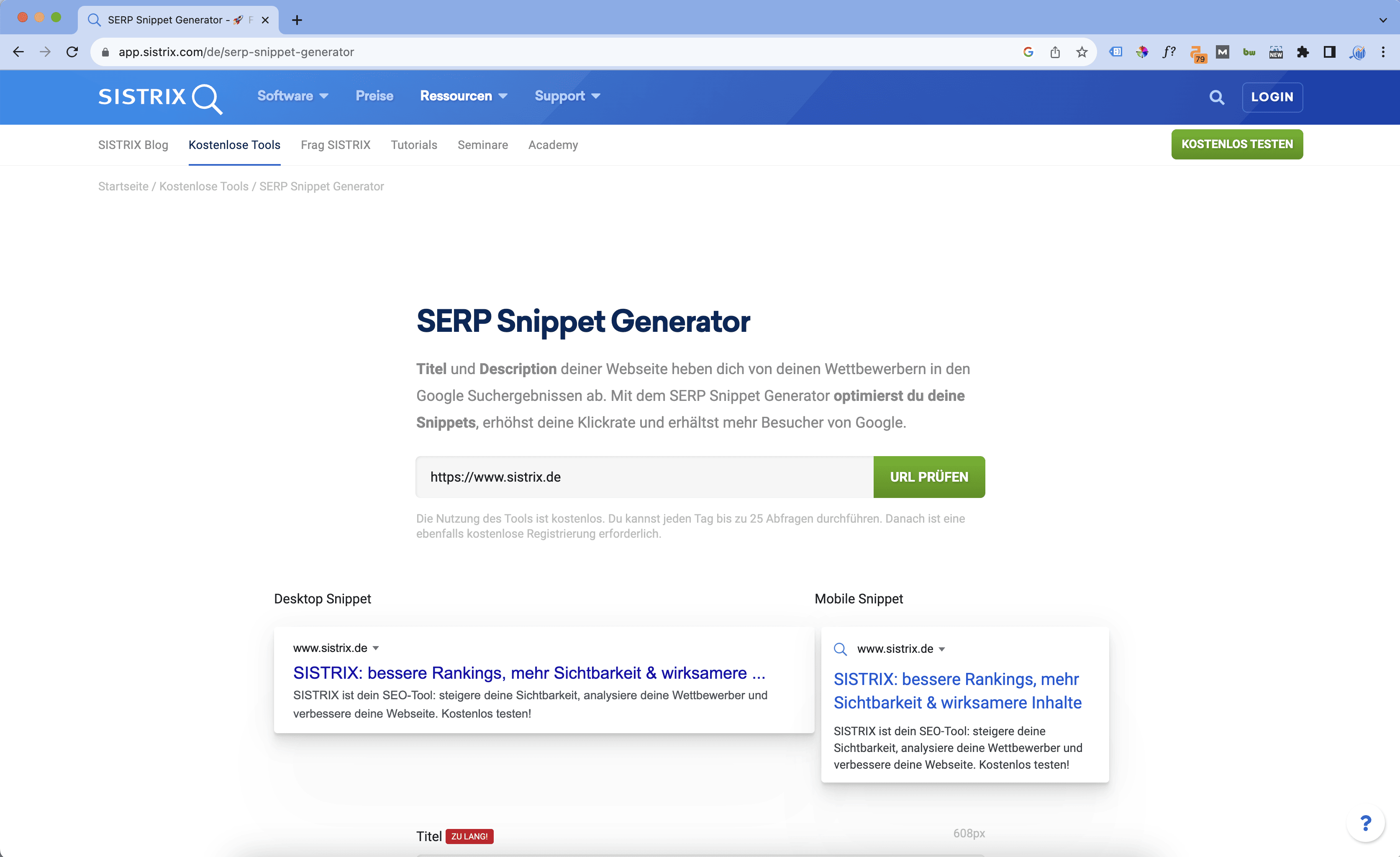Open the Frag SISTRIX tab

(x=335, y=145)
